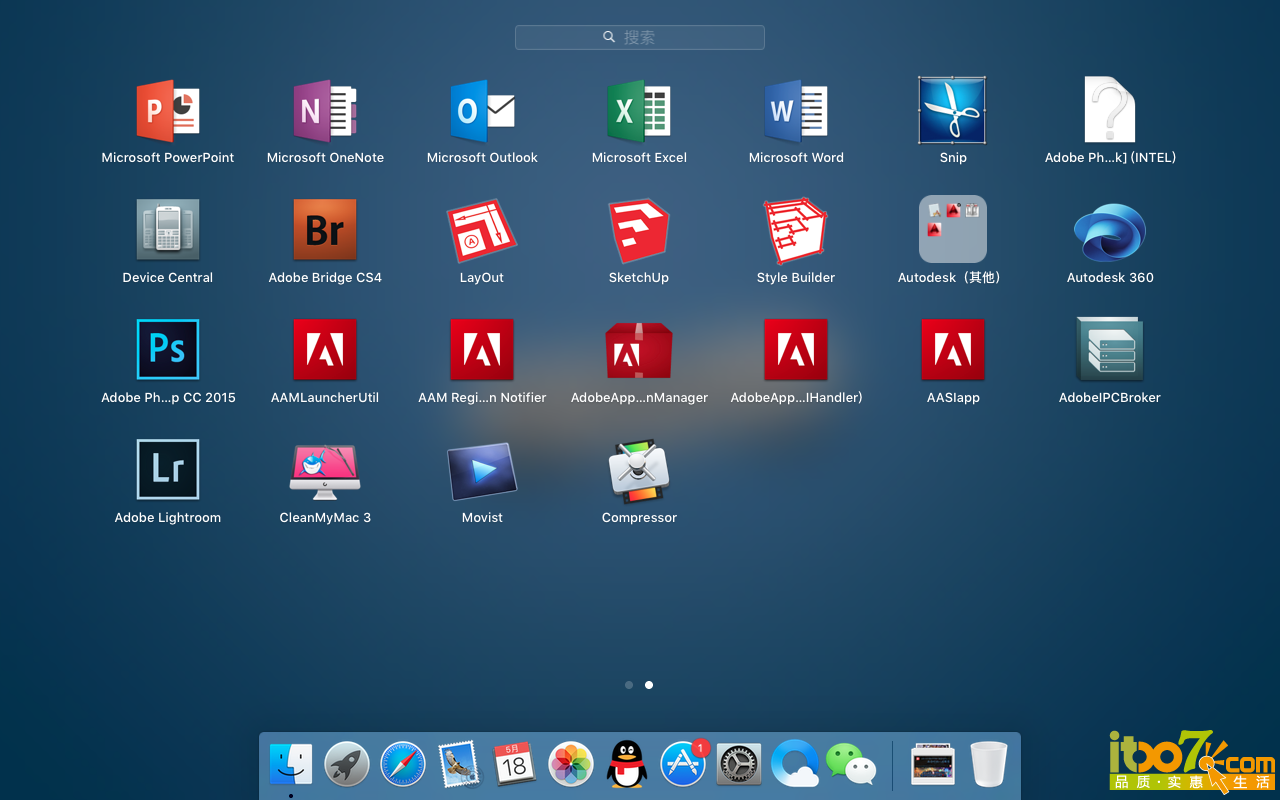Launch the LayOut app

click(x=482, y=231)
